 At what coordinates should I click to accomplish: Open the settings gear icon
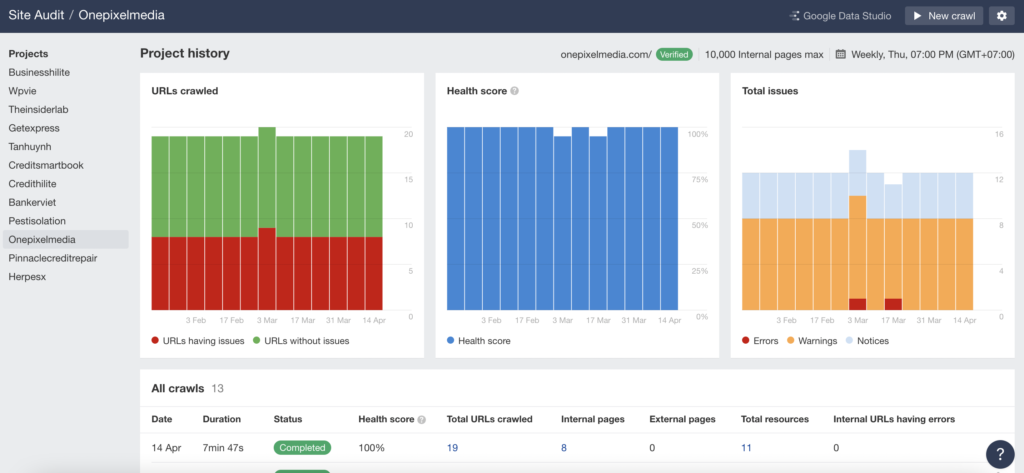pos(1002,16)
